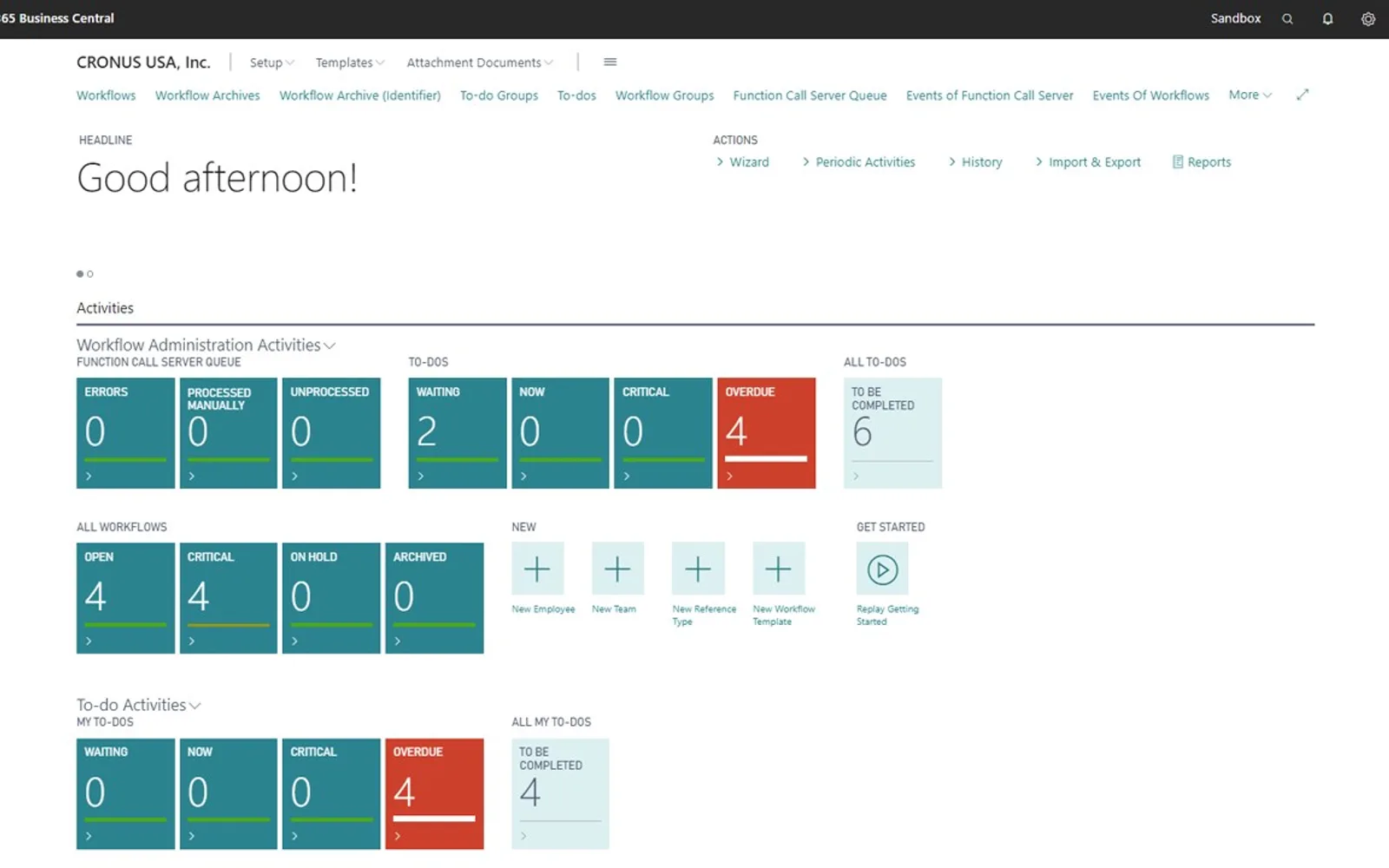Image resolution: width=1389 pixels, height=868 pixels.
Task: Open the Processed Manually tile
Action: point(228,433)
